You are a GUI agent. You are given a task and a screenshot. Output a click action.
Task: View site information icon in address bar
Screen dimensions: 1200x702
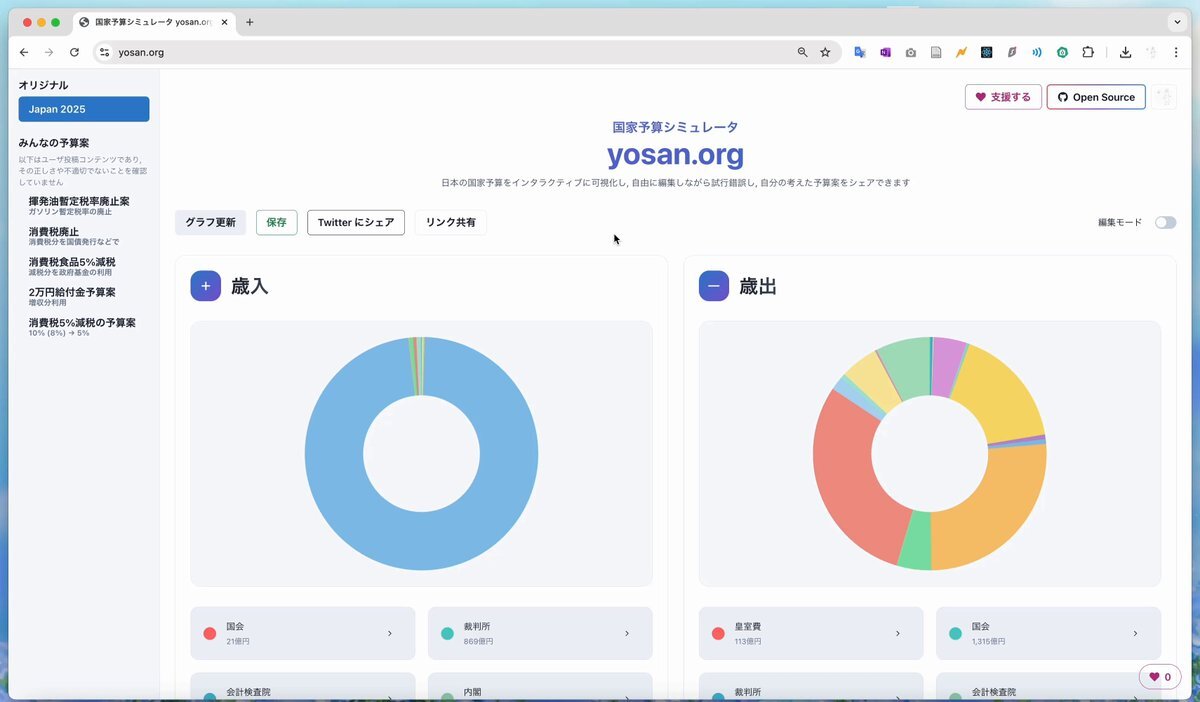pos(105,52)
